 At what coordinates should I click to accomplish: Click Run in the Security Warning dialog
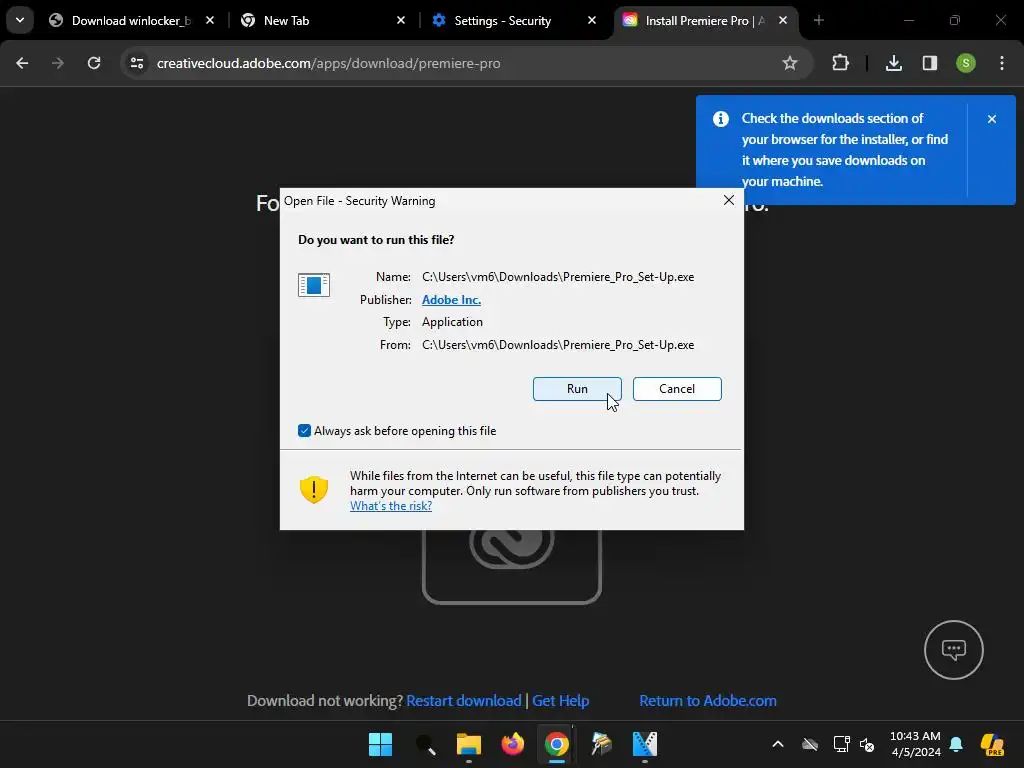(577, 389)
